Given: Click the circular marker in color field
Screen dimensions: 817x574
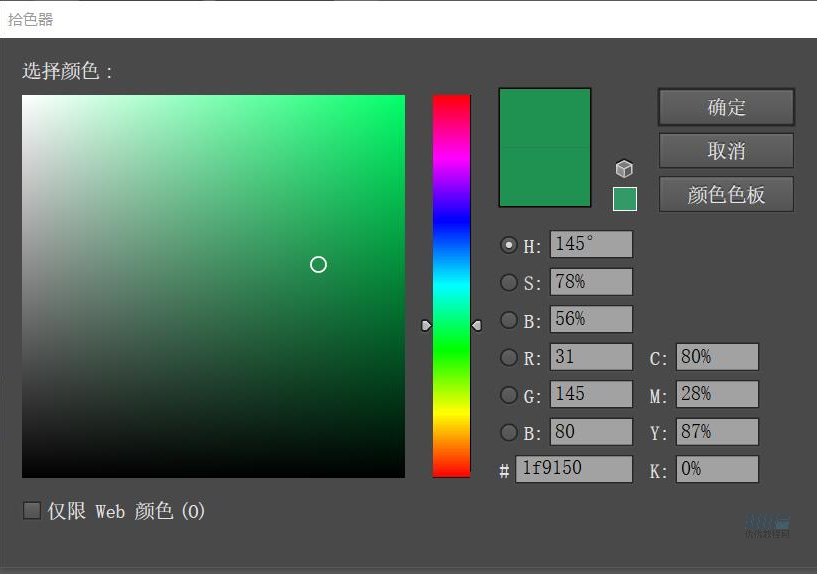Looking at the screenshot, I should coord(318,265).
